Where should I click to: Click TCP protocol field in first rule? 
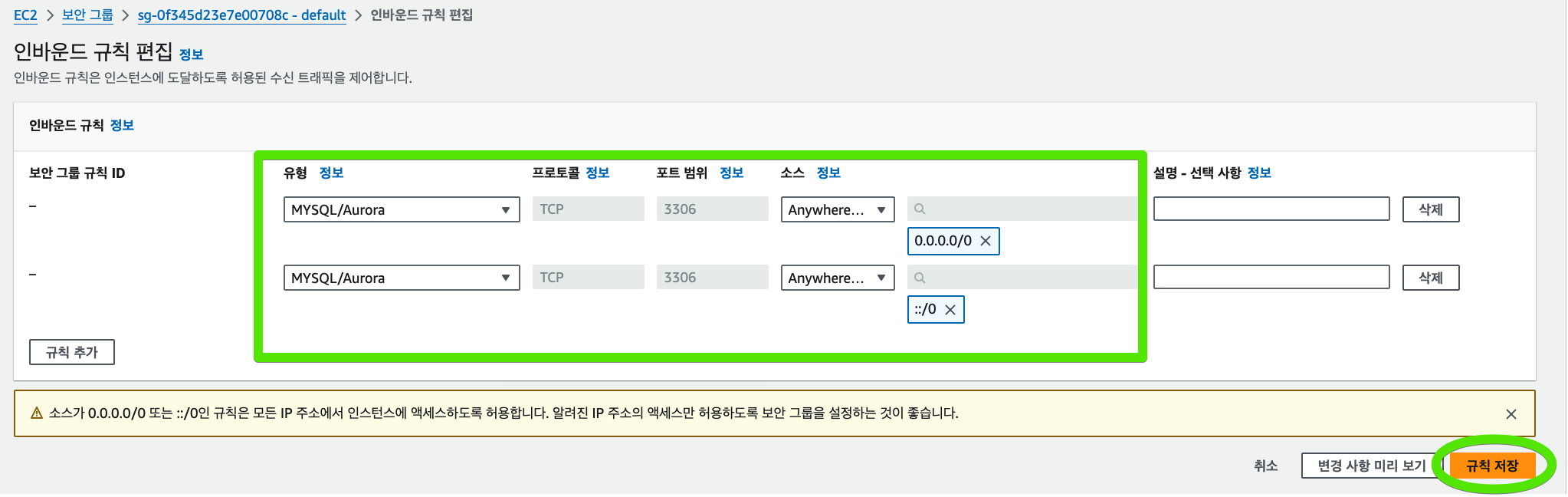pyautogui.click(x=589, y=209)
